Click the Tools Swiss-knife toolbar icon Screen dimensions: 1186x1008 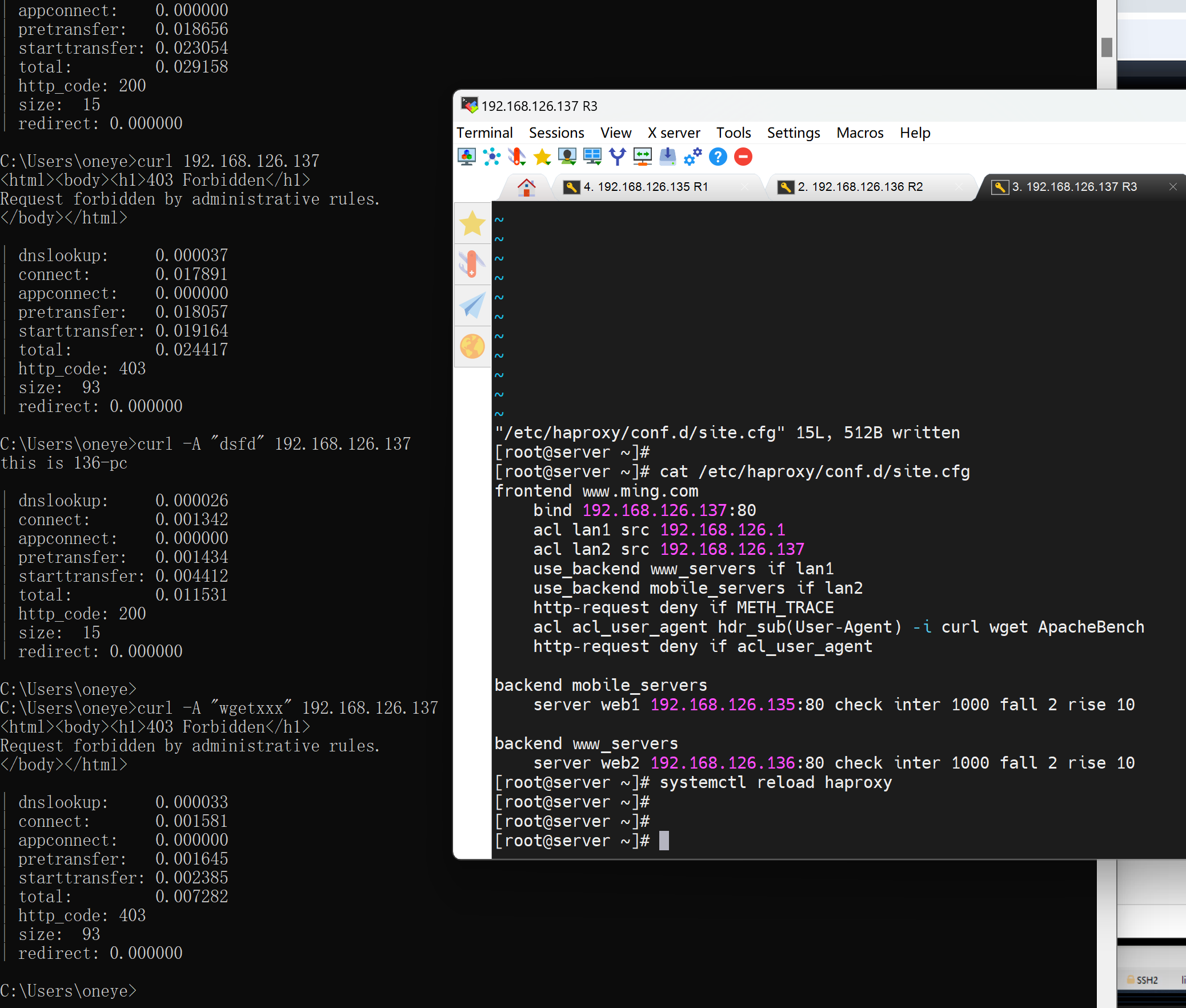coord(517,157)
